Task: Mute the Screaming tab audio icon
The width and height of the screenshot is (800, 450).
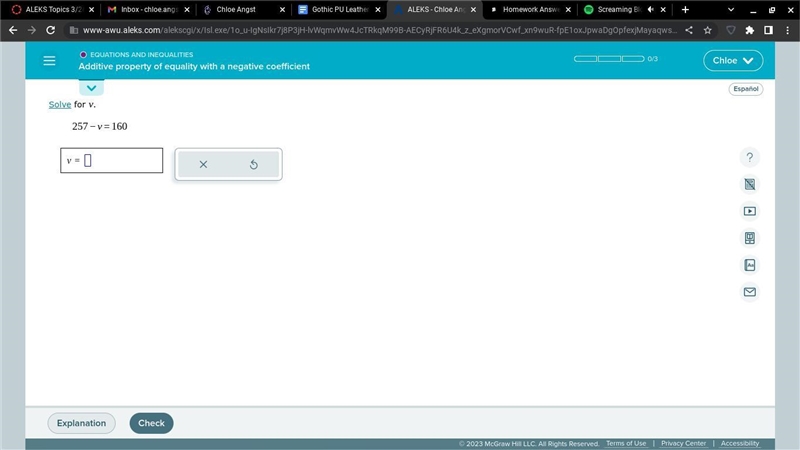Action: pos(651,9)
